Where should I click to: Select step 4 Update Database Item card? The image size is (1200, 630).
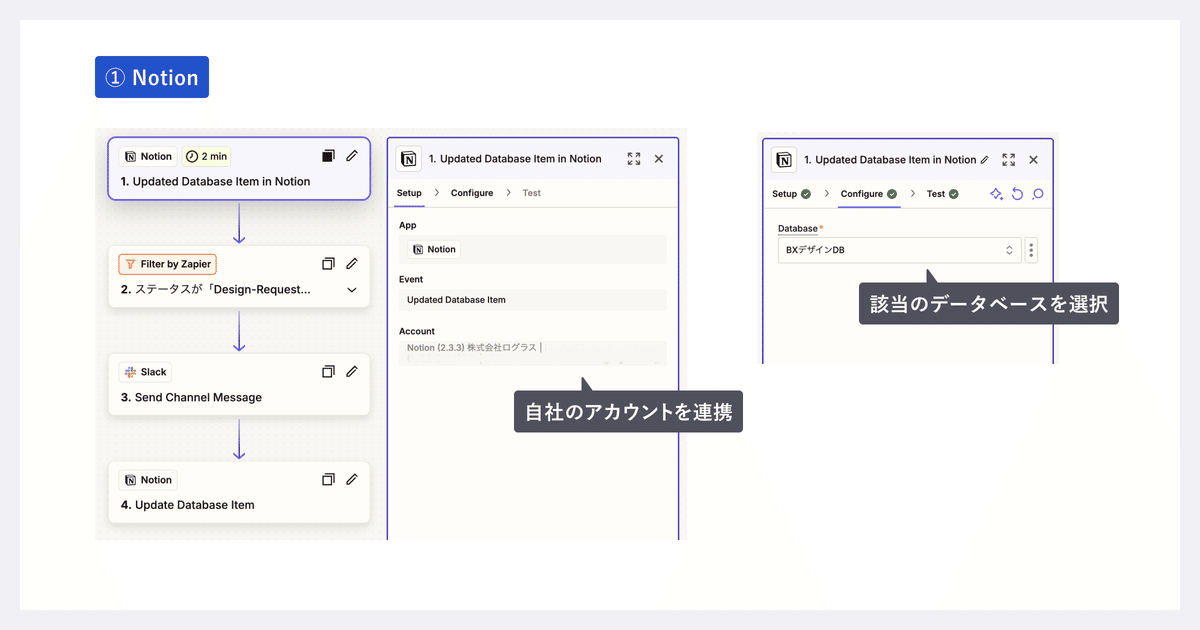click(239, 492)
